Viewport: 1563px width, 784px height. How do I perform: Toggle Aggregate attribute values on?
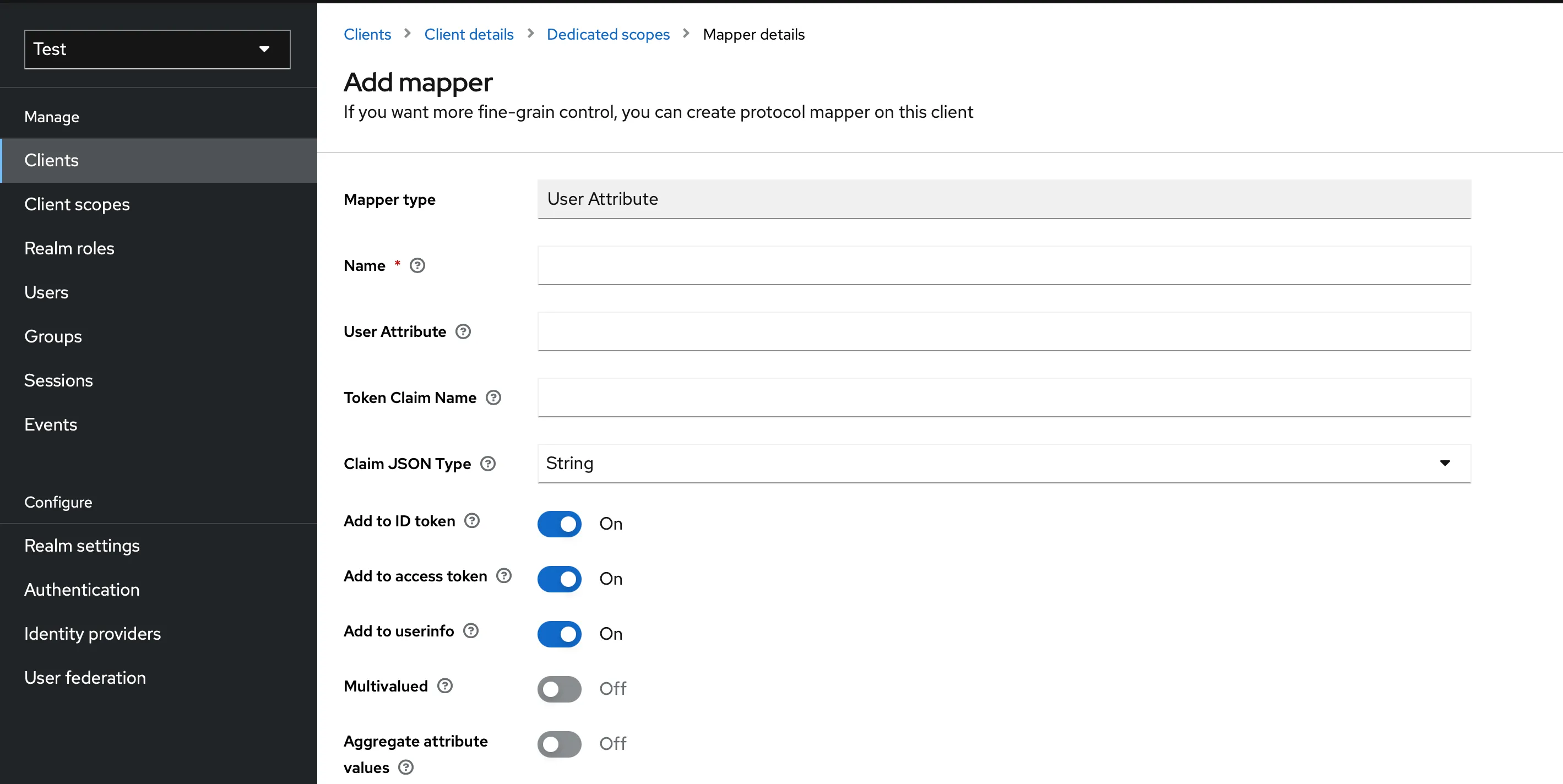559,744
